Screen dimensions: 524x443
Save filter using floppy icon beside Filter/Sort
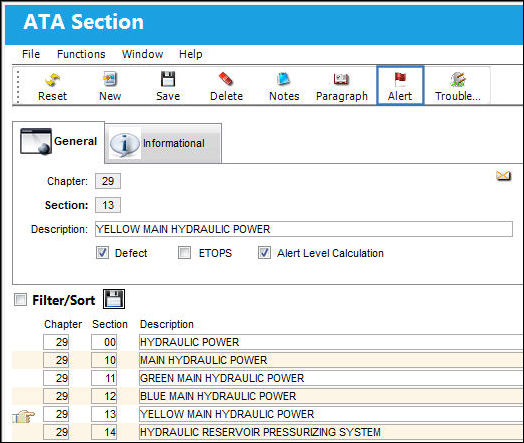(x=114, y=299)
